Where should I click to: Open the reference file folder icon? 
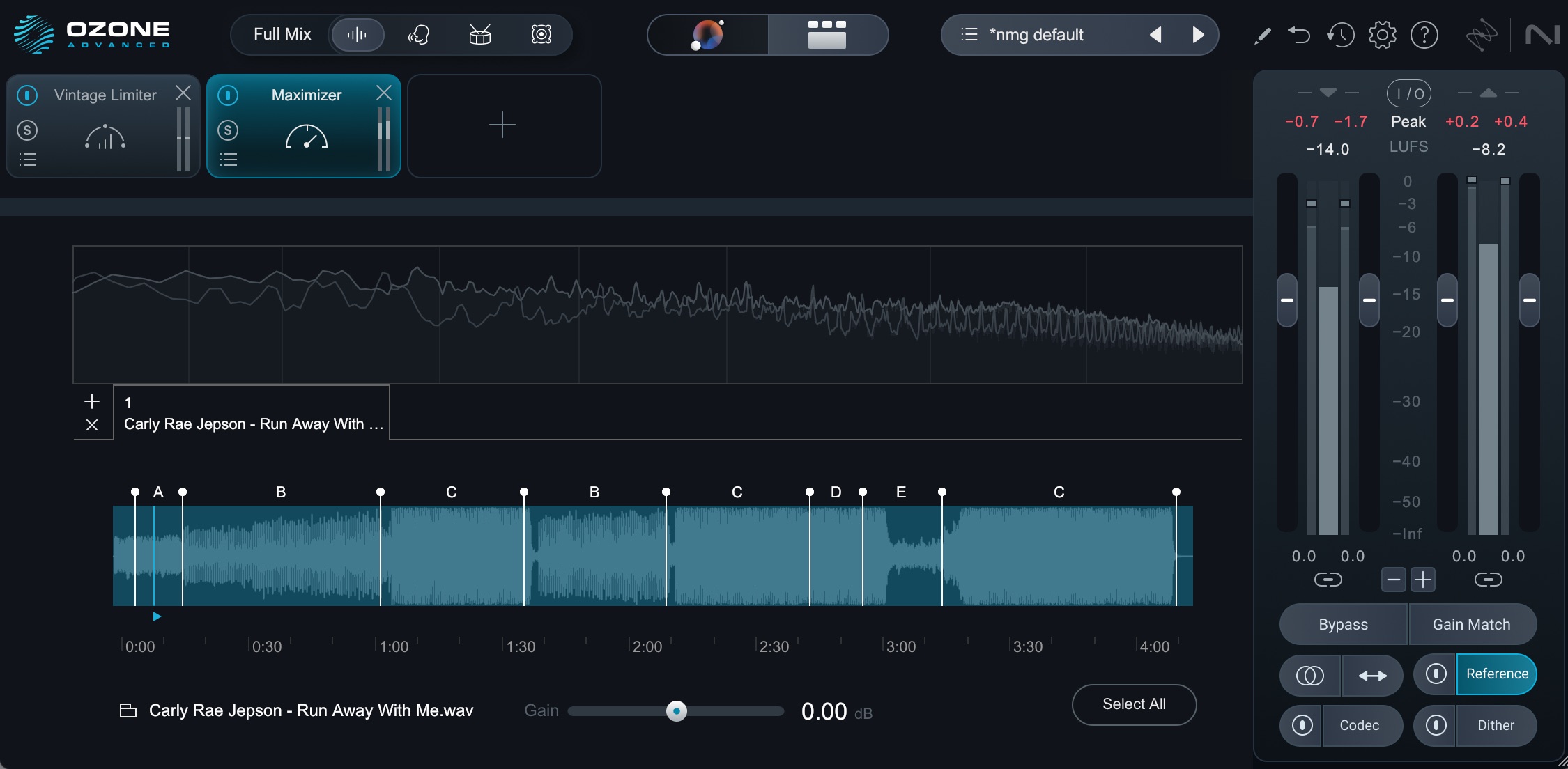coord(128,710)
